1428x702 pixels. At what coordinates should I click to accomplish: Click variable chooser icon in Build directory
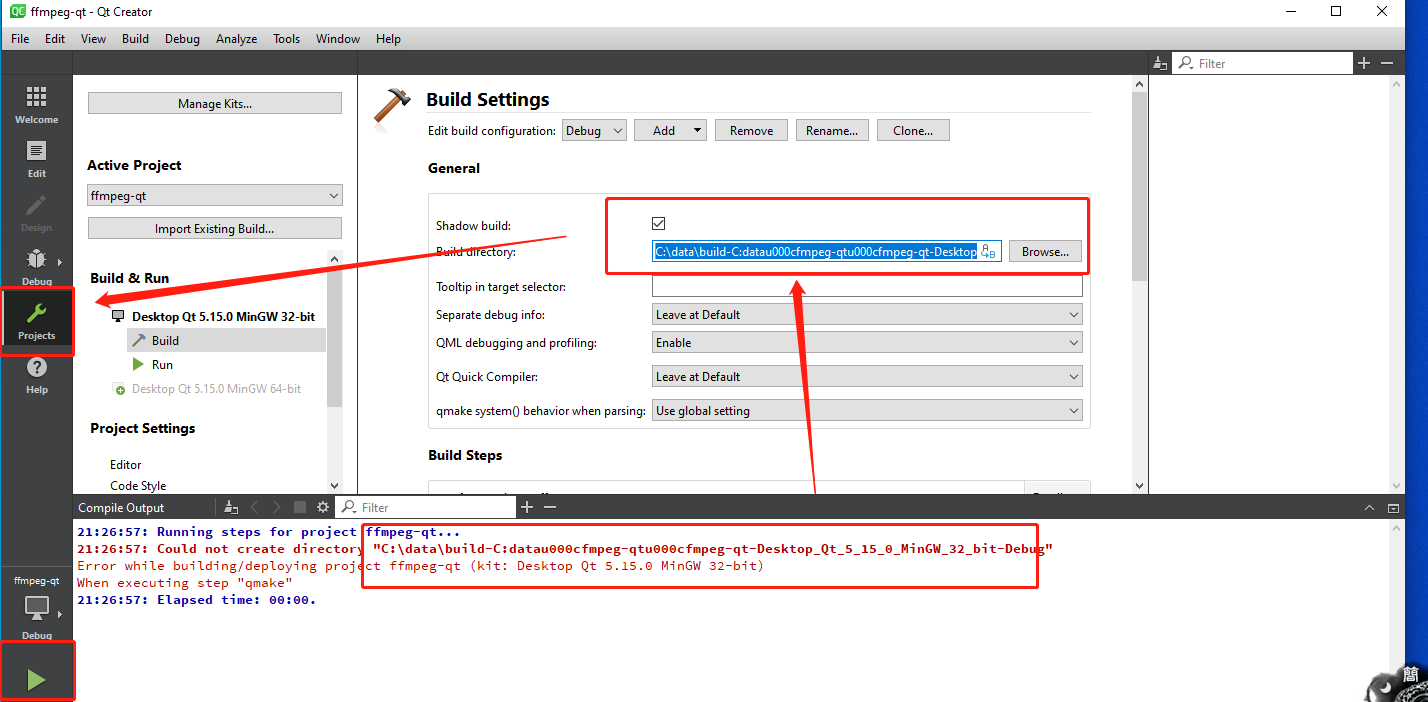[x=988, y=252]
